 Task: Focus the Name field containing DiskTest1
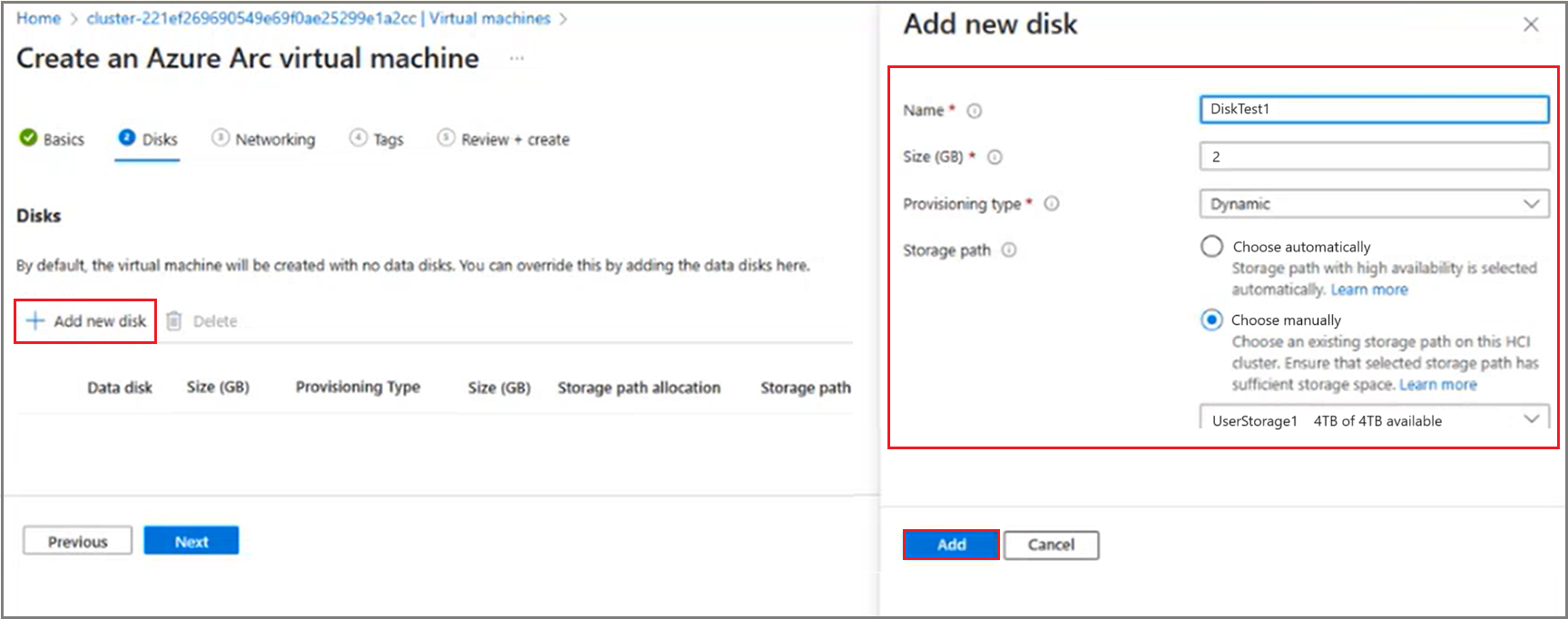point(1374,109)
